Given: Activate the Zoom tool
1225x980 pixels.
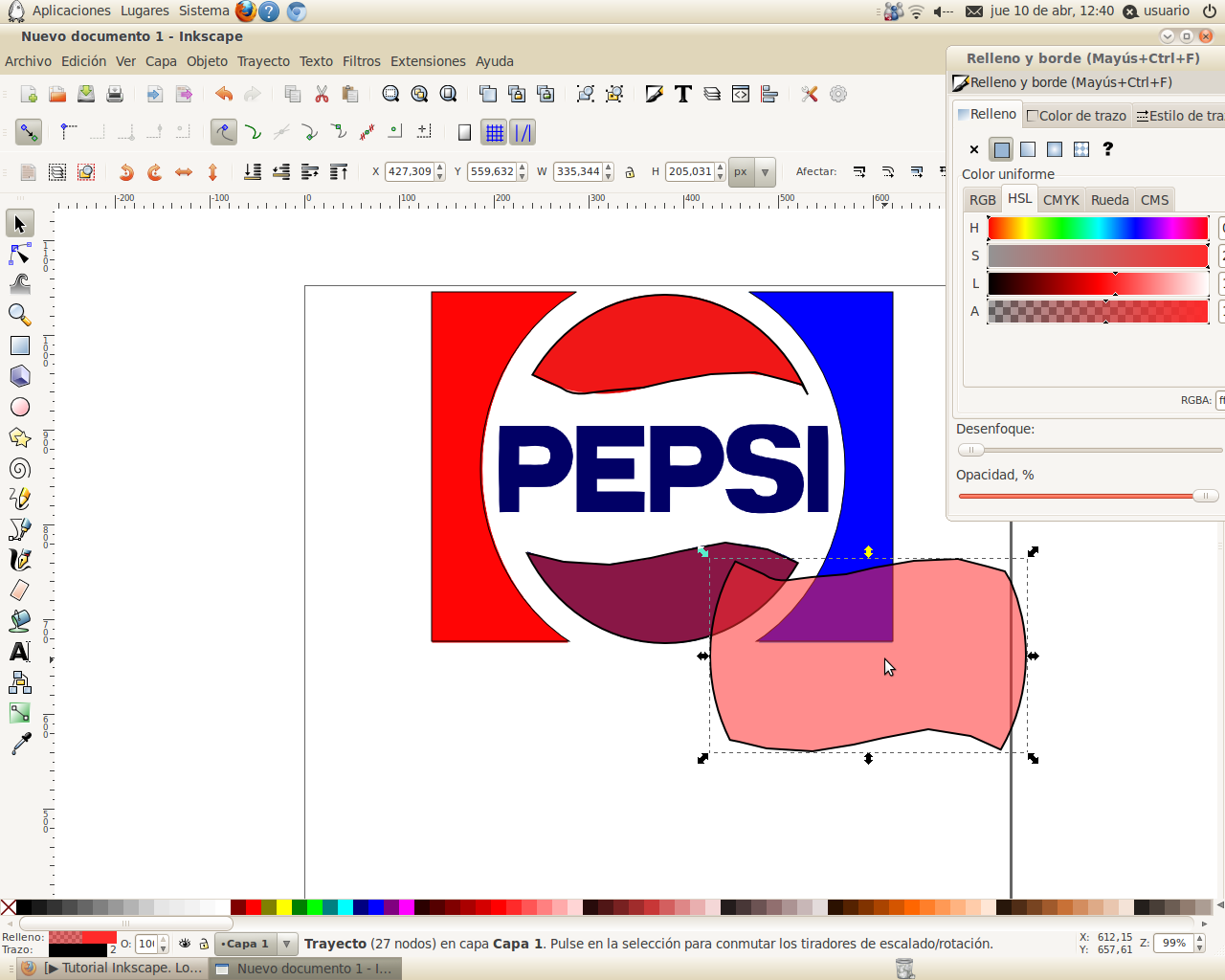Looking at the screenshot, I should click(20, 314).
